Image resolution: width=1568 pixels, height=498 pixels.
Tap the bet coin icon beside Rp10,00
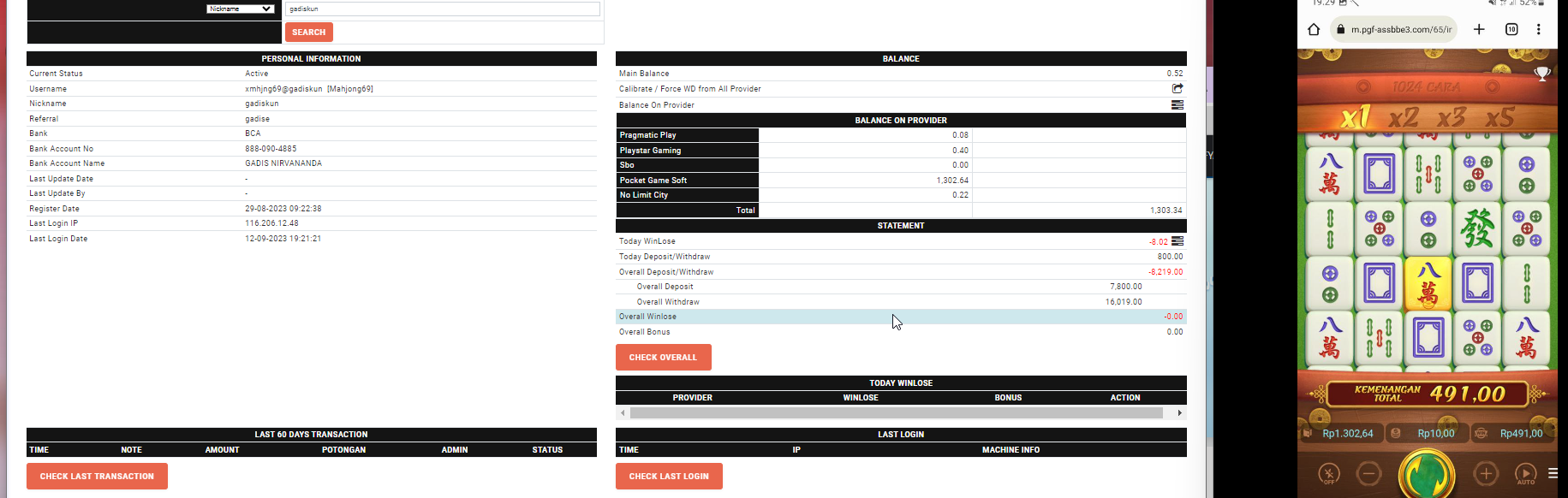[x=1395, y=434]
